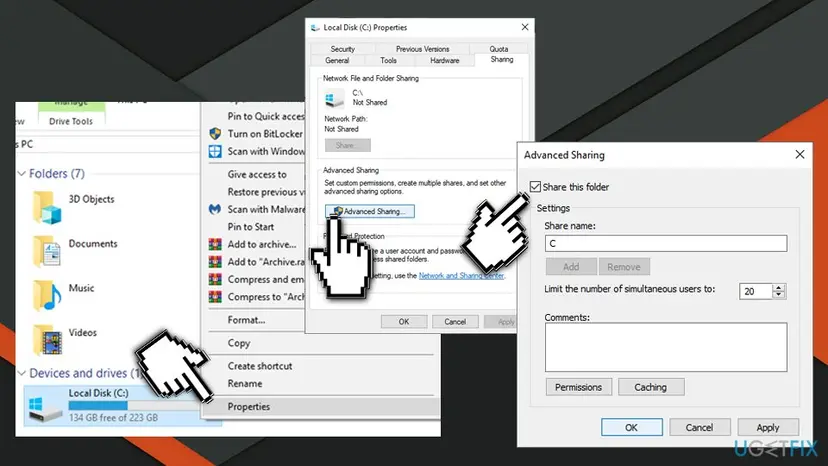Click the Remove share name button

tap(624, 267)
